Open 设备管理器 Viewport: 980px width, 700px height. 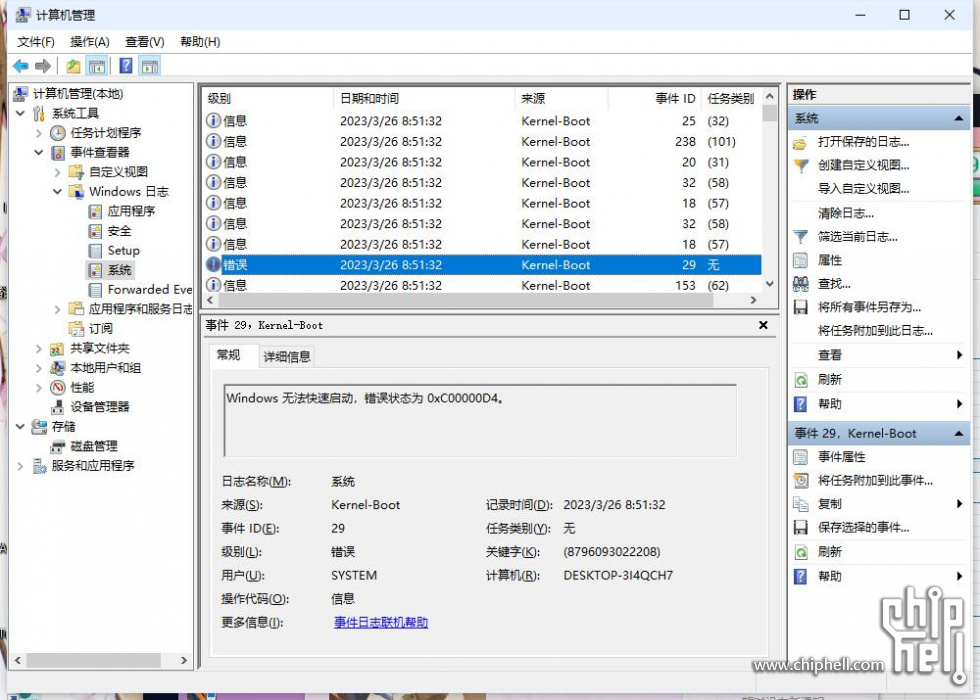[99, 406]
